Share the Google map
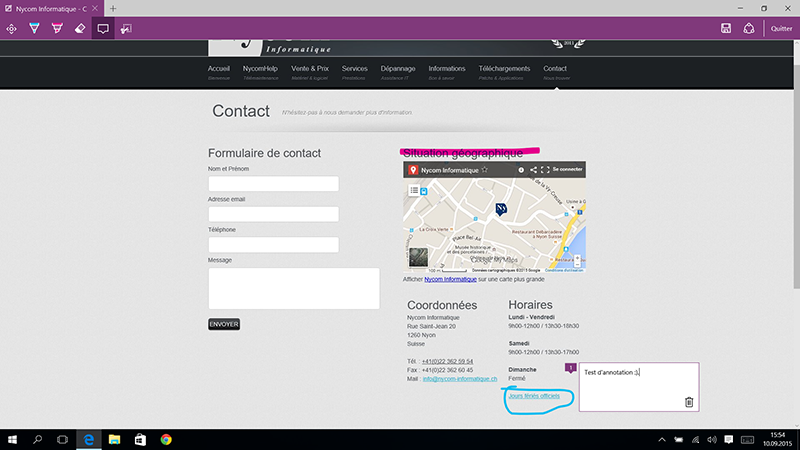800x450 pixels. tap(533, 170)
